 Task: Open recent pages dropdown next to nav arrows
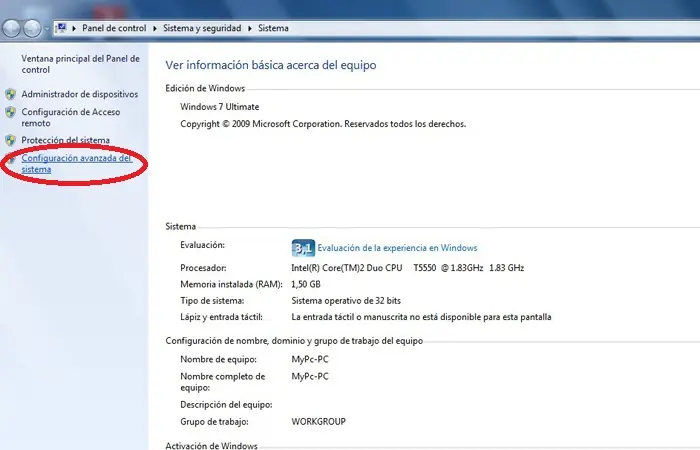46,29
